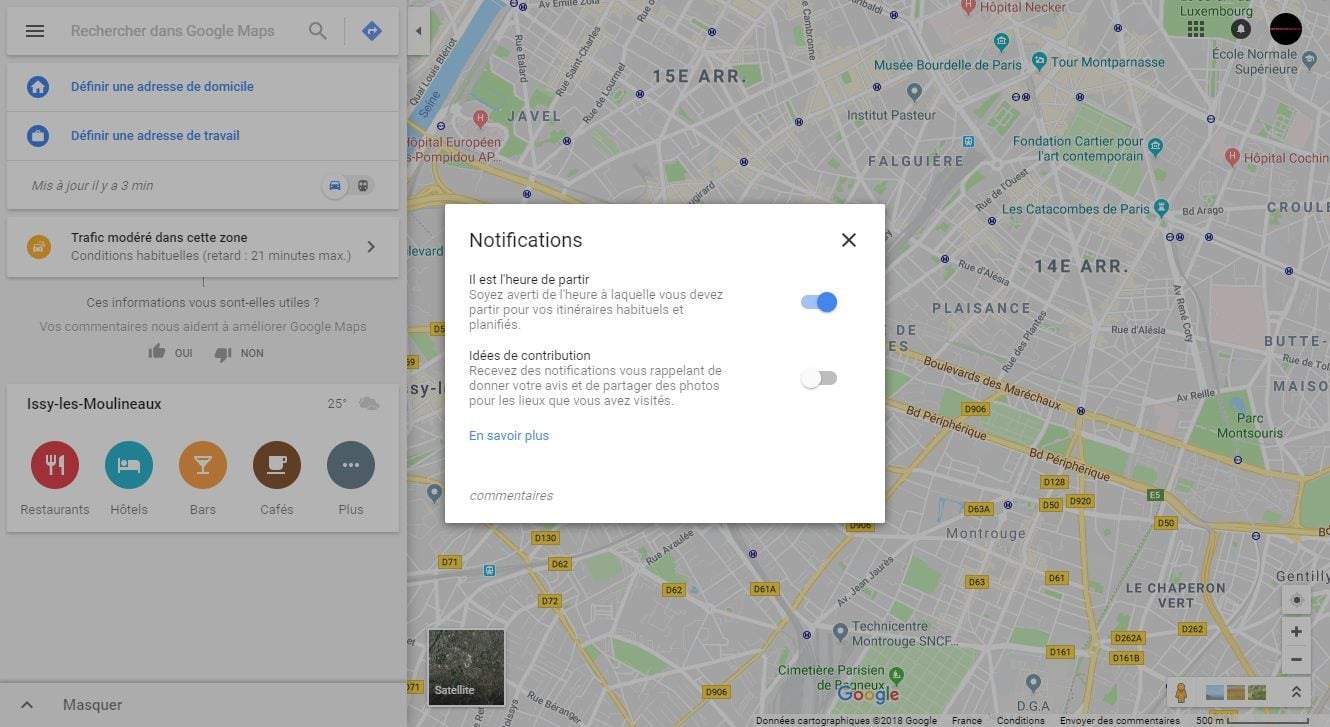1330x727 pixels.
Task: Select the Restaurants category icon
Action: [55, 465]
